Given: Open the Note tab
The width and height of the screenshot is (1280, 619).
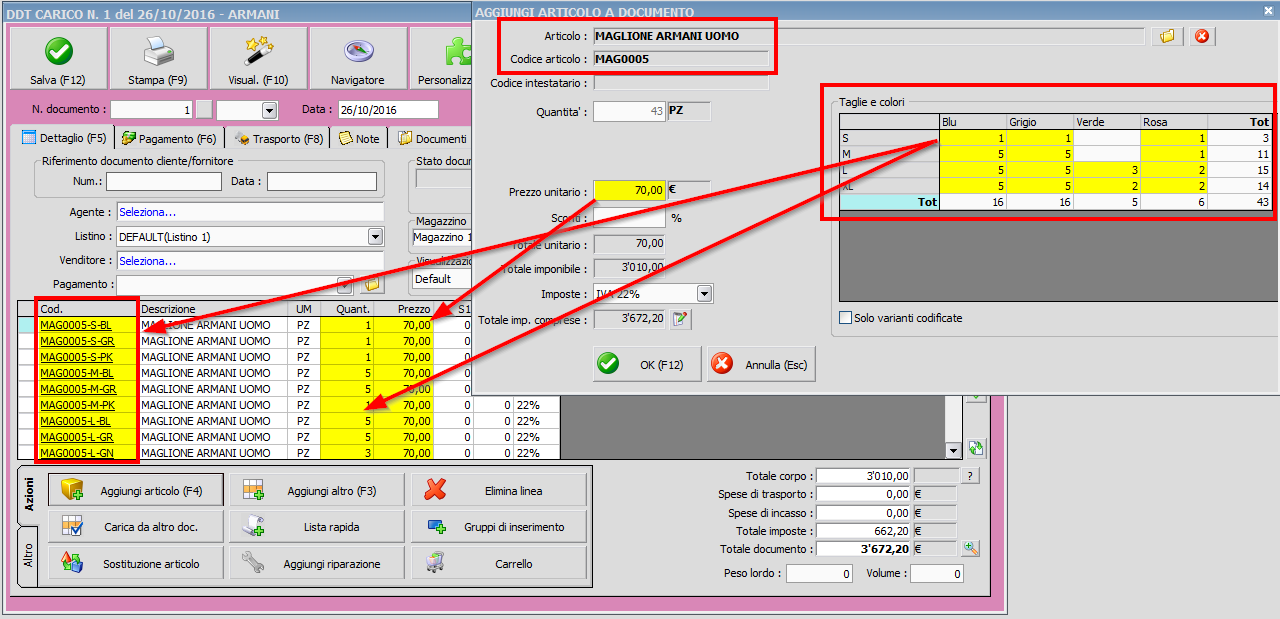Looking at the screenshot, I should tap(360, 139).
